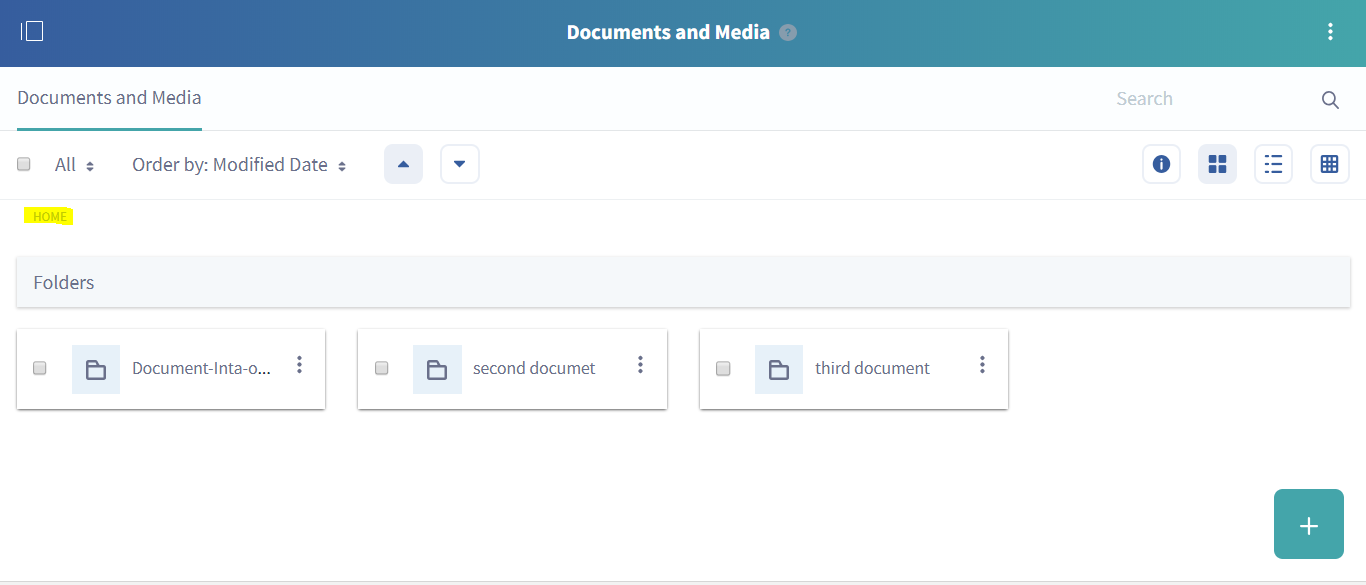Image resolution: width=1366 pixels, height=585 pixels.
Task: Open Order by: Modified Date dropdown
Action: click(x=239, y=166)
